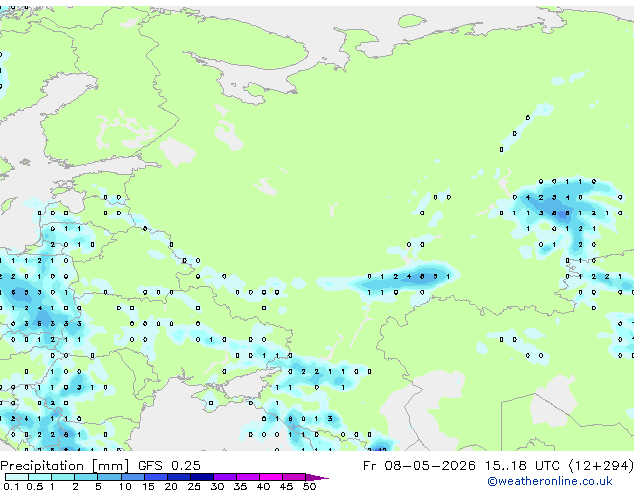This screenshot has width=634, height=490.
Task: Click the 'Fr 08-05-2026' date text
Action: tap(419, 466)
